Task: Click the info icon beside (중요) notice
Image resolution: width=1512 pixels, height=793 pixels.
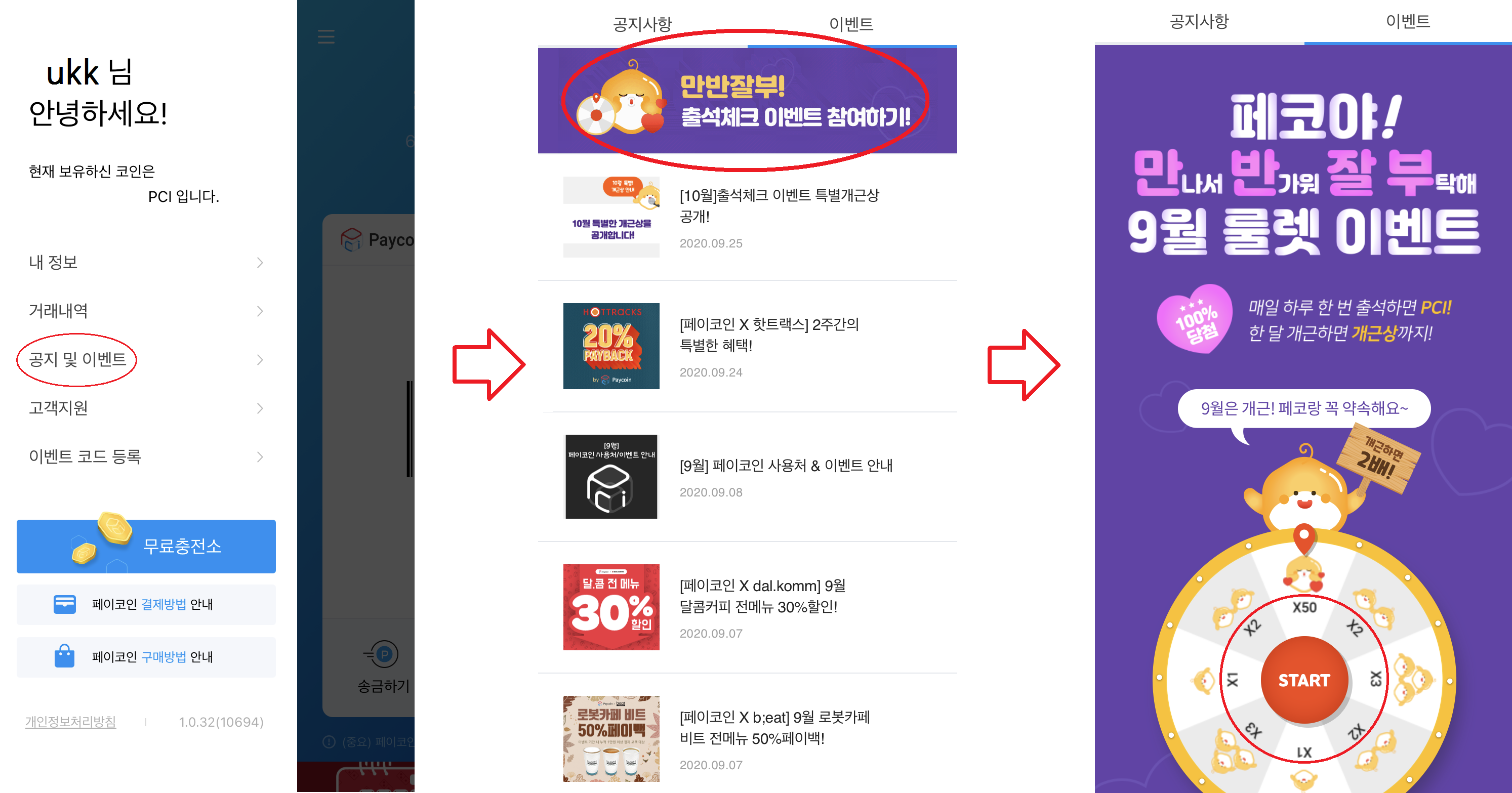Action: tap(330, 741)
